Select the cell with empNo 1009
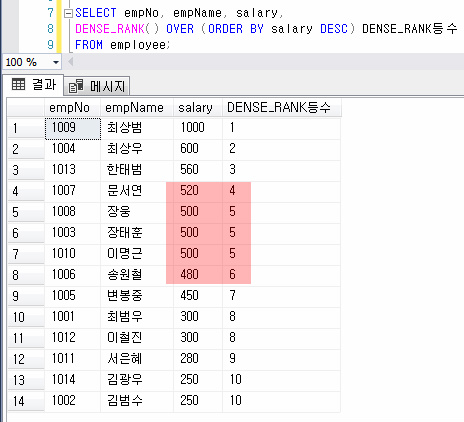This screenshot has height=422, width=464. pyautogui.click(x=73, y=128)
